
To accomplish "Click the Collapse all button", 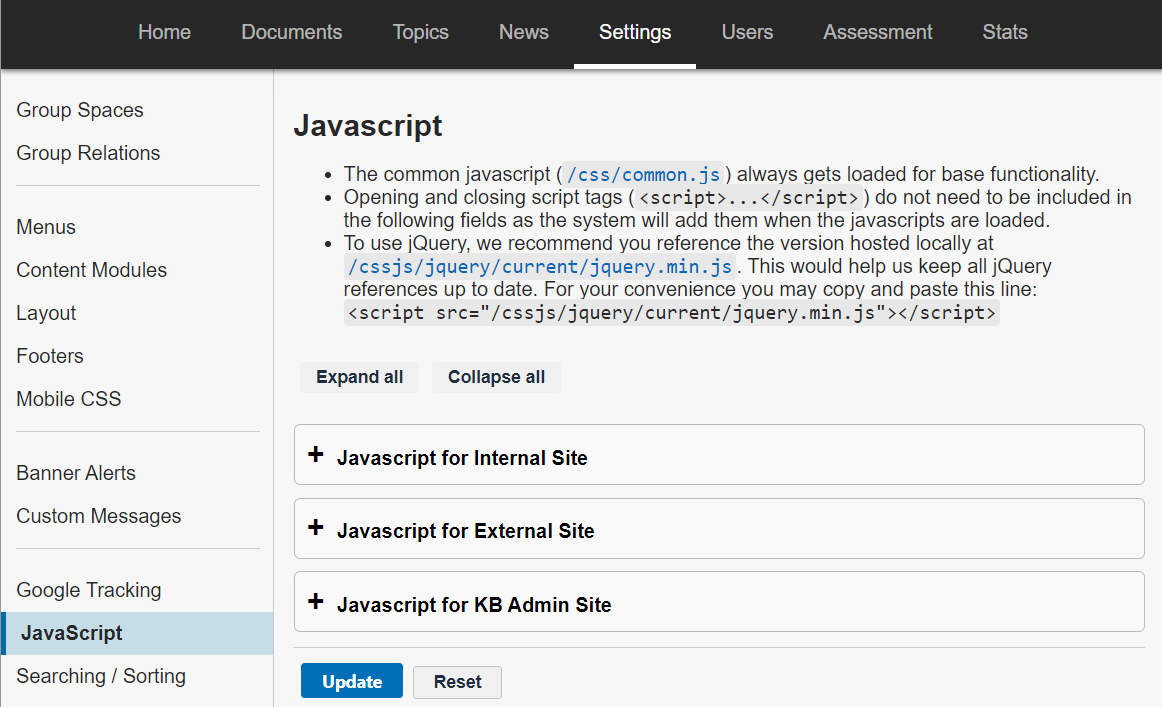I will (x=497, y=377).
